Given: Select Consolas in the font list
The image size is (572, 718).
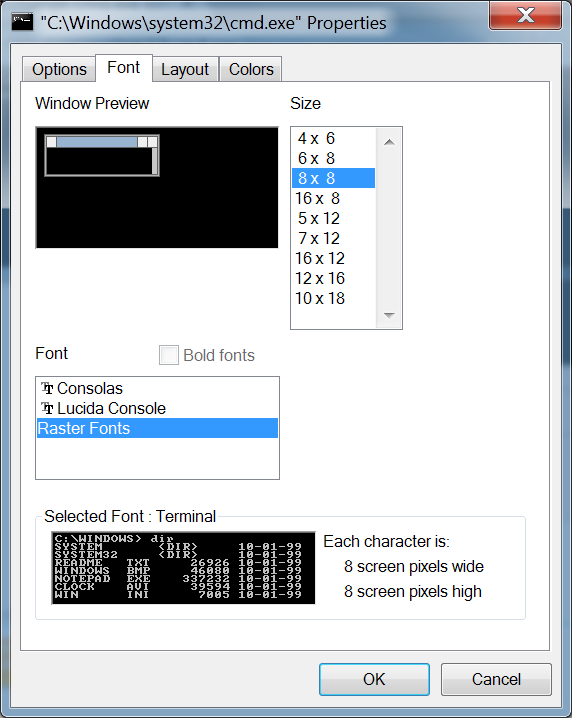Looking at the screenshot, I should click(157, 388).
